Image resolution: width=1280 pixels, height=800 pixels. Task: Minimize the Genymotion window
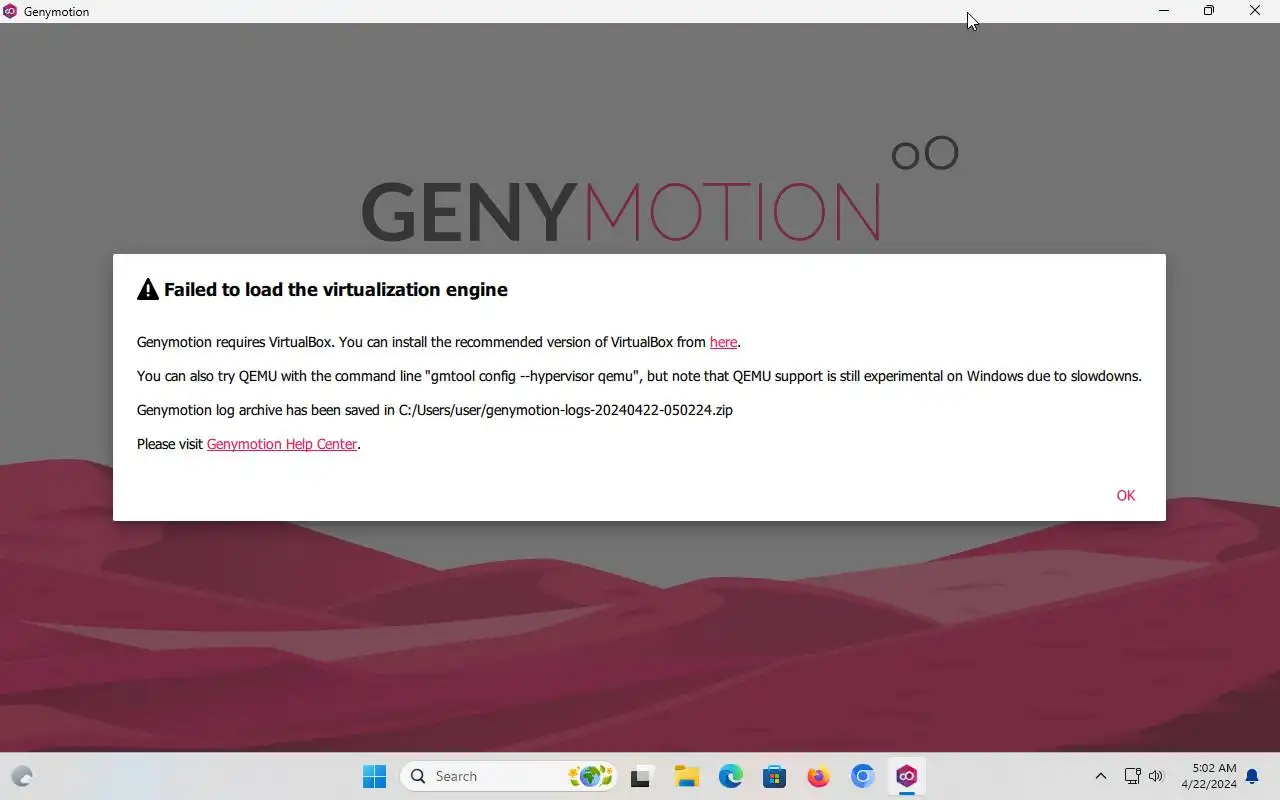click(1164, 11)
